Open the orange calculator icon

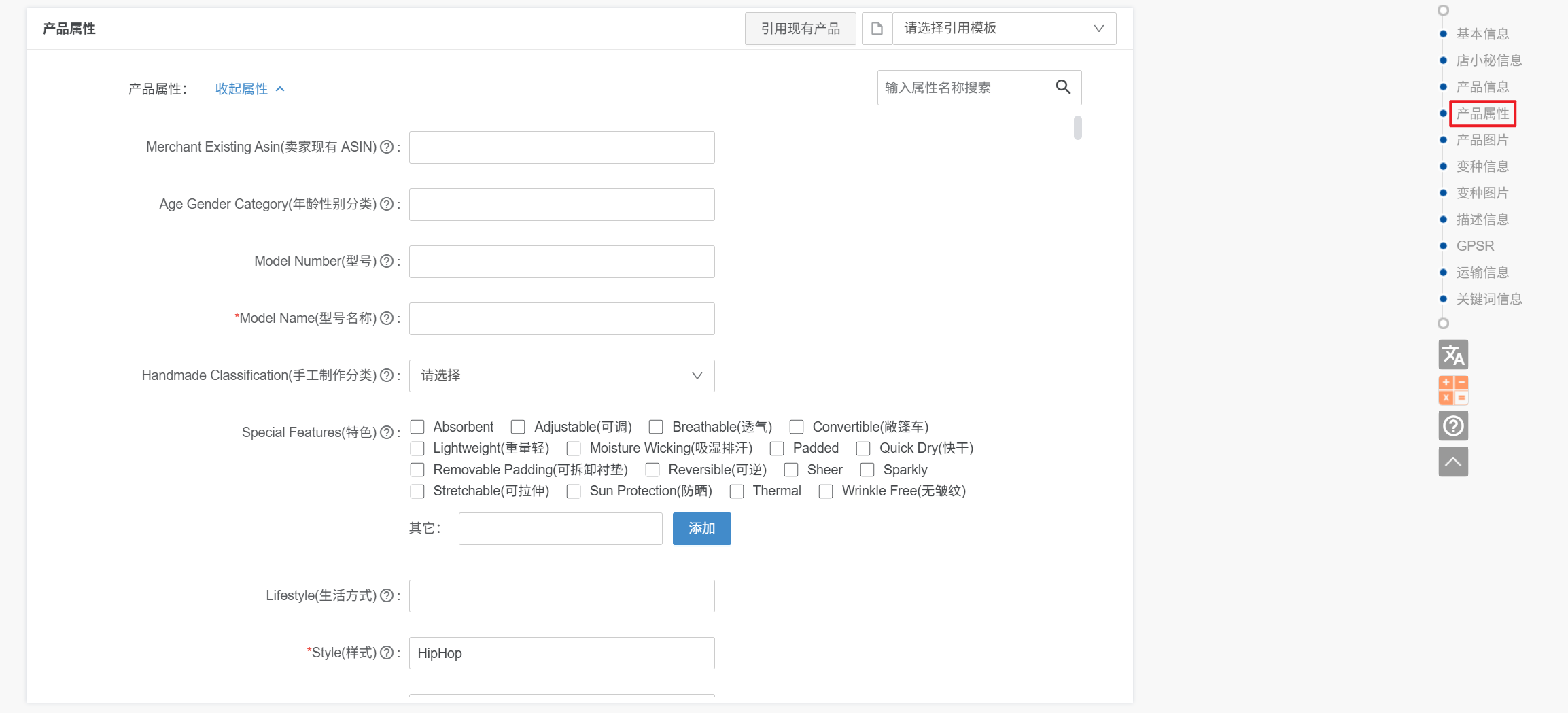tap(1453, 390)
